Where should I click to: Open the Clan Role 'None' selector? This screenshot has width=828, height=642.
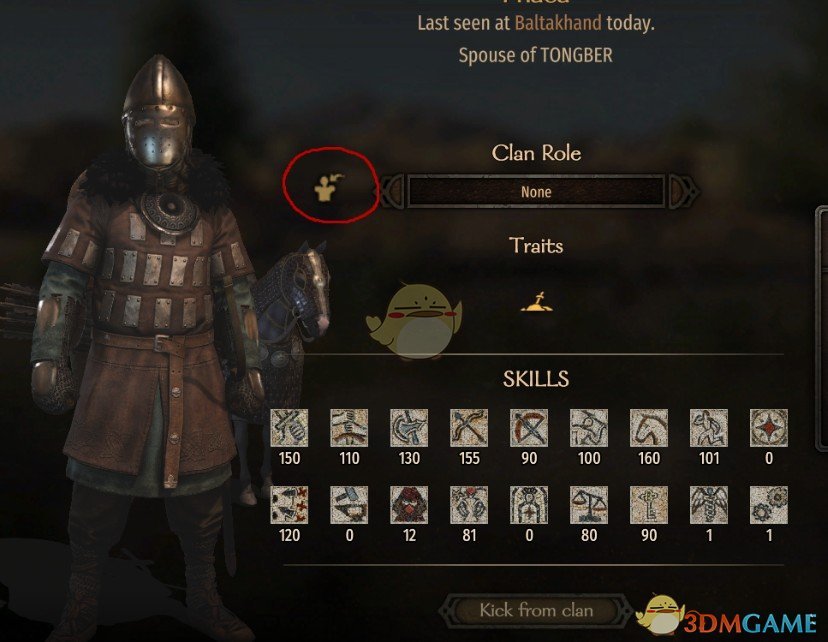click(536, 191)
